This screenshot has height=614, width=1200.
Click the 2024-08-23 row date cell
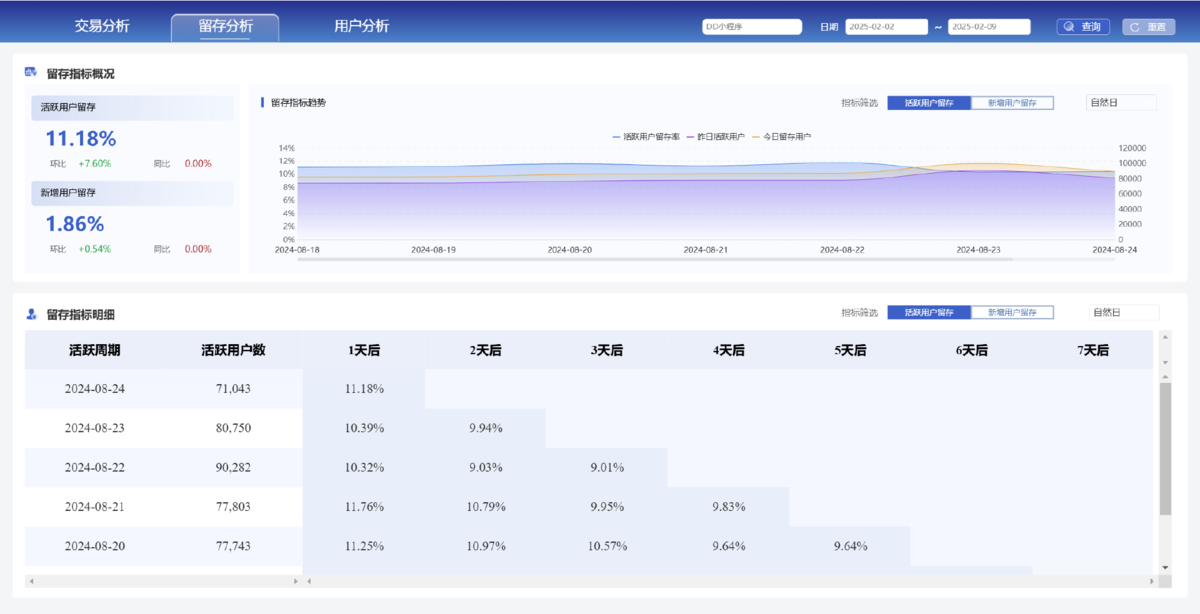click(95, 428)
